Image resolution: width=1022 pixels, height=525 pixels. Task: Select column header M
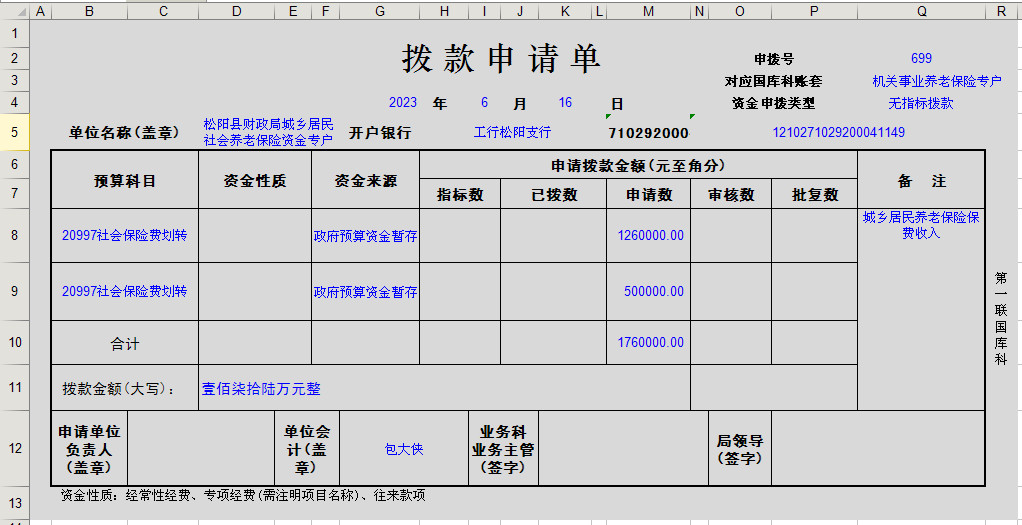tap(648, 11)
